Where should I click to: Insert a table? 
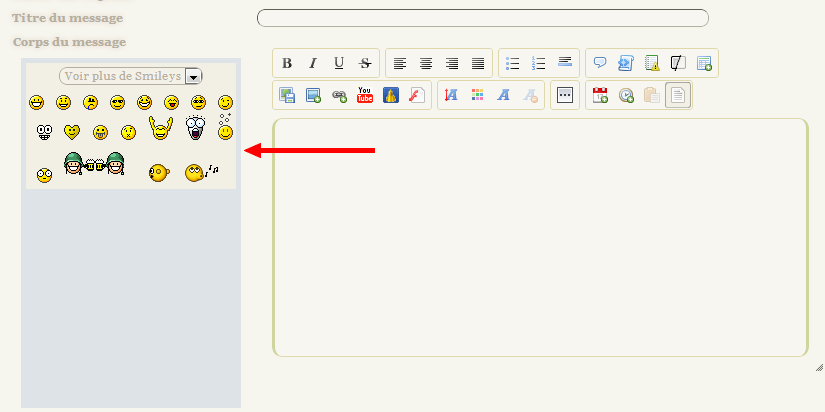[x=704, y=64]
